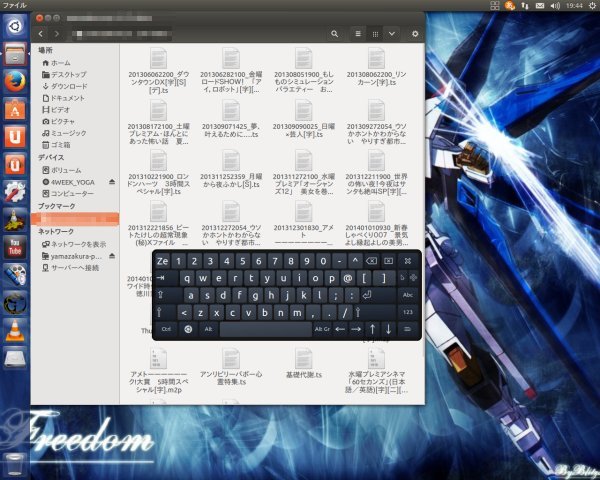Eject the yamazakura-p network mount
This screenshot has height=480, width=600.
[x=112, y=256]
